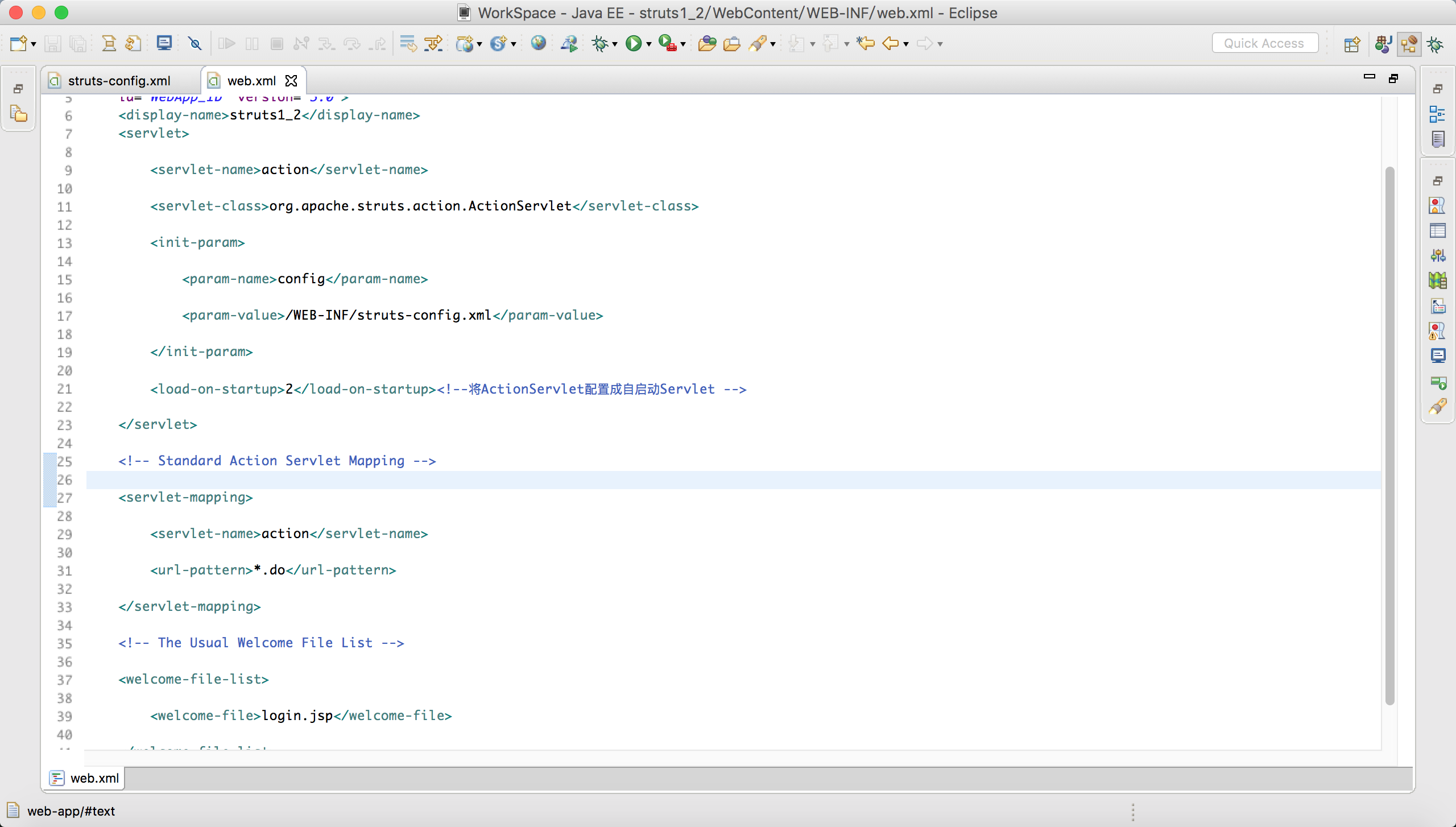
Task: Open the Web Browser globe icon
Action: 538,43
